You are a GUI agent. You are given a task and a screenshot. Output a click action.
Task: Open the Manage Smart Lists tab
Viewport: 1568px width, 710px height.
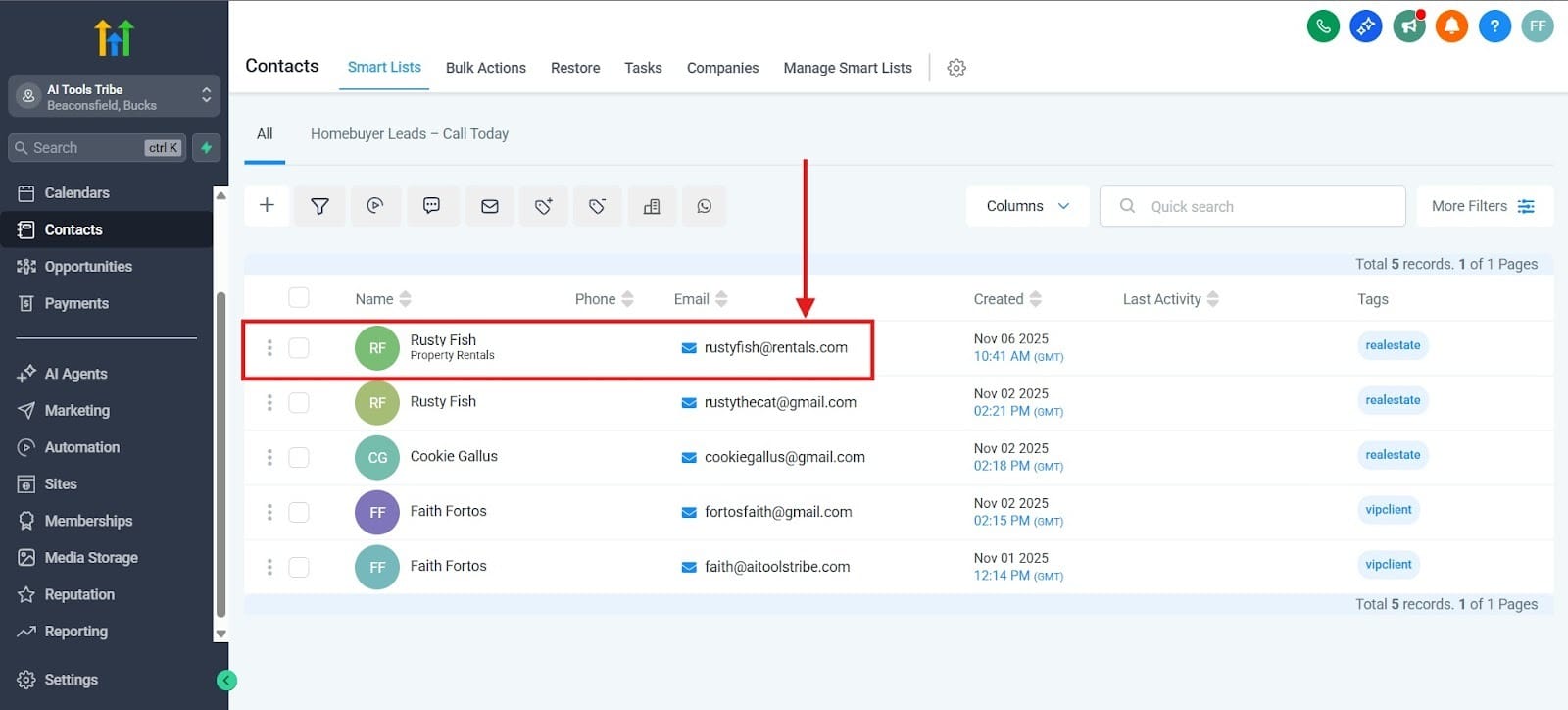click(x=848, y=68)
